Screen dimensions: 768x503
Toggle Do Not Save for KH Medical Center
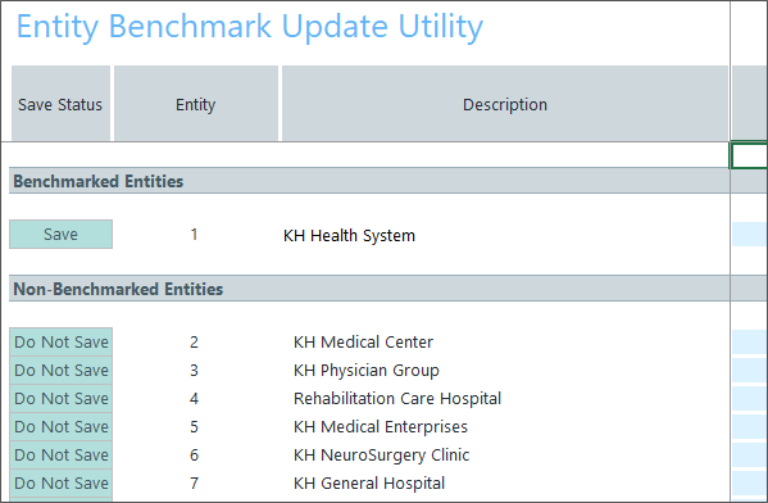[x=61, y=342]
